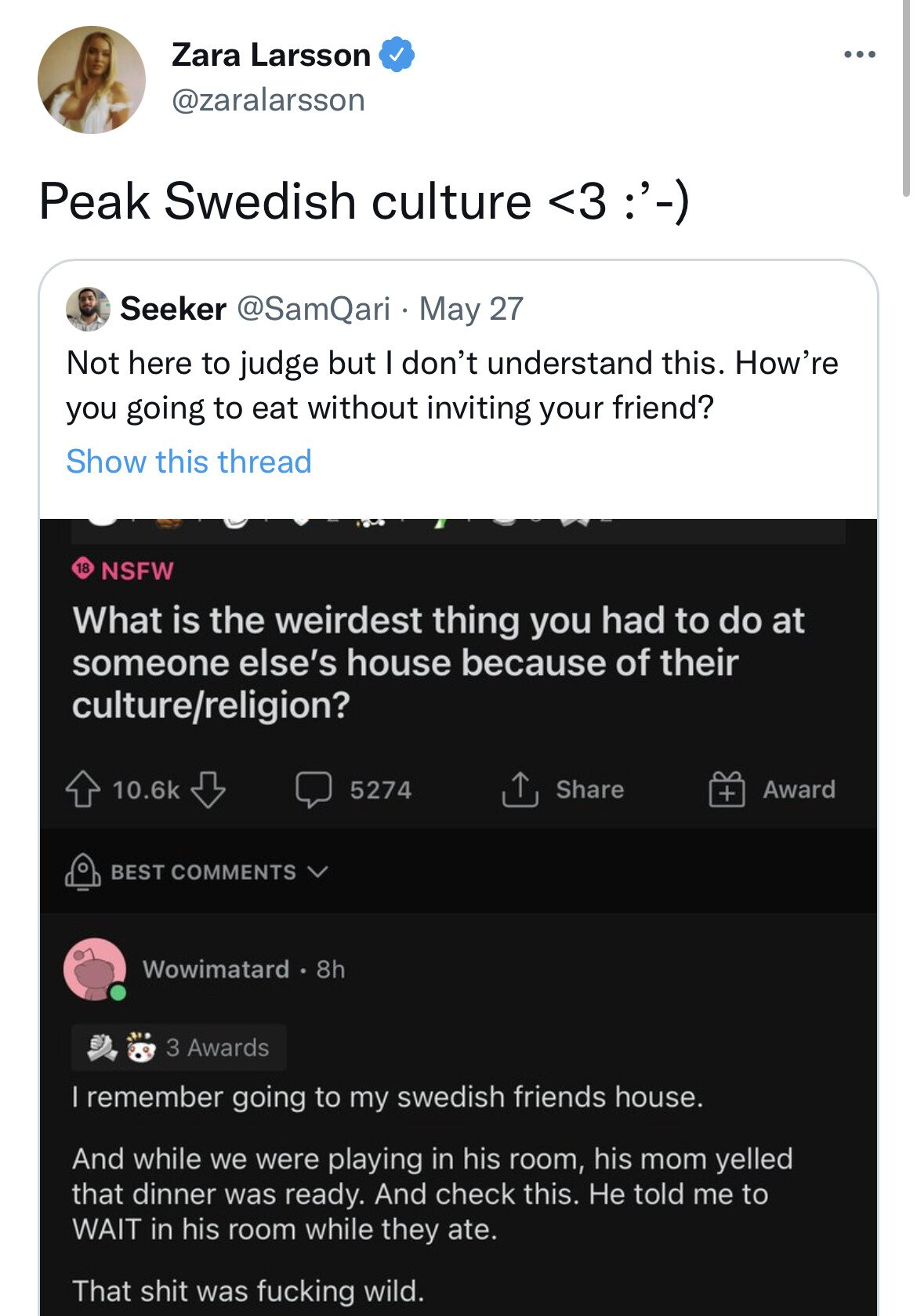
Task: Click the 3 Awards badge
Action: coord(217,1047)
